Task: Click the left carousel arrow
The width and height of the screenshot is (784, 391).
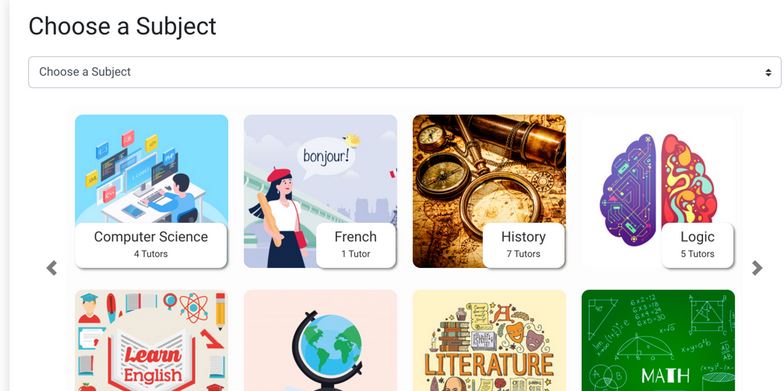Action: click(x=52, y=268)
